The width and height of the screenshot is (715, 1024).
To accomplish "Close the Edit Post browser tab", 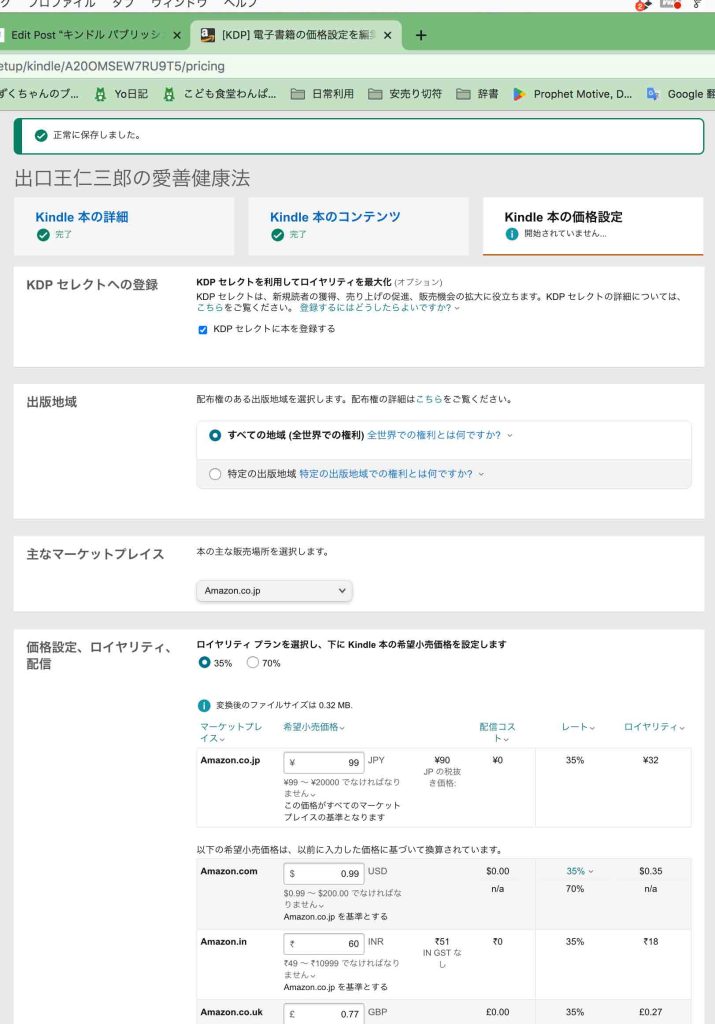I will tap(176, 35).
